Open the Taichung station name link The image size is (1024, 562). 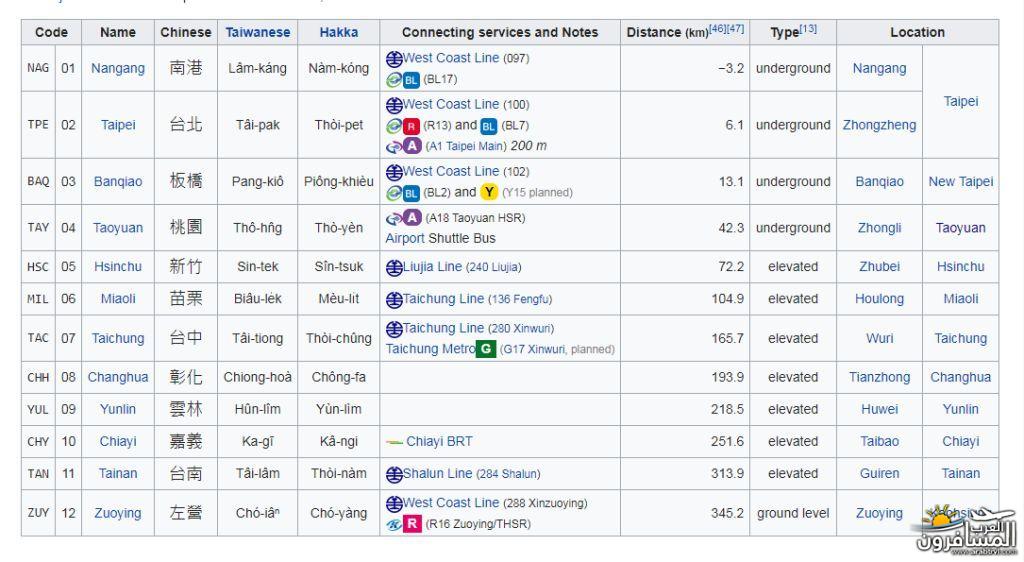pyautogui.click(x=118, y=339)
